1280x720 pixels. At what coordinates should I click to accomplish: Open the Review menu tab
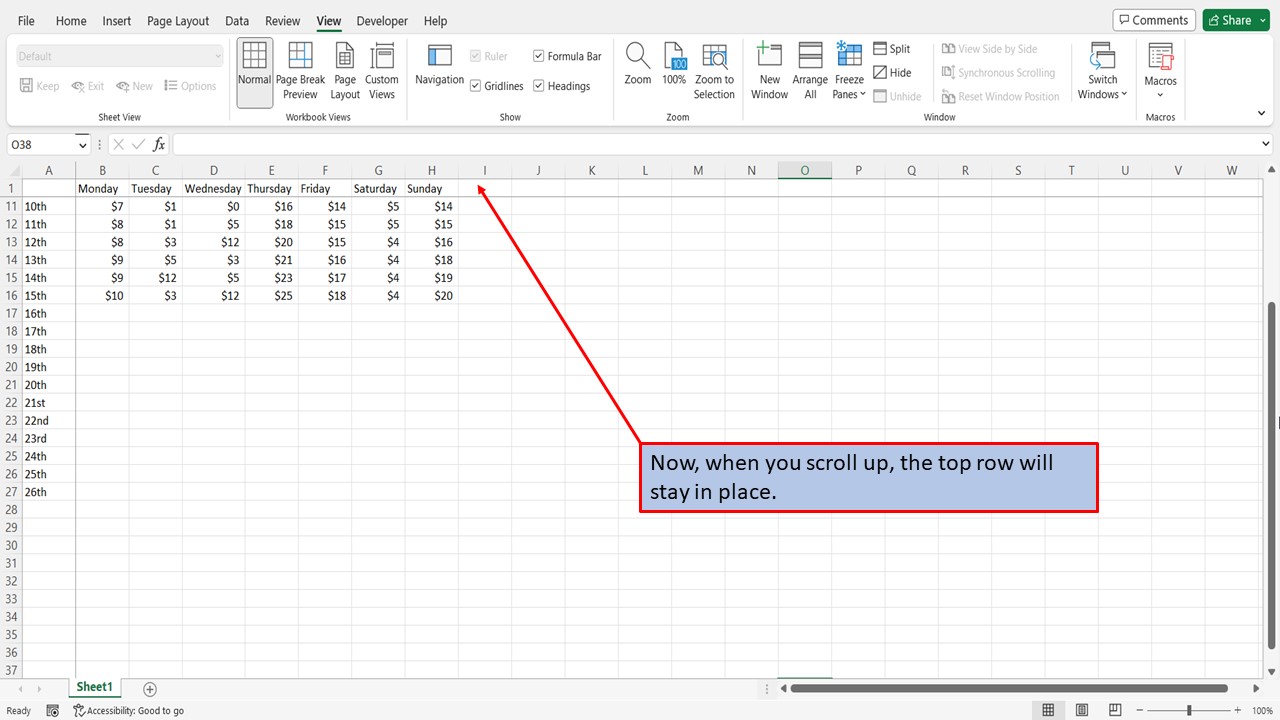[282, 20]
